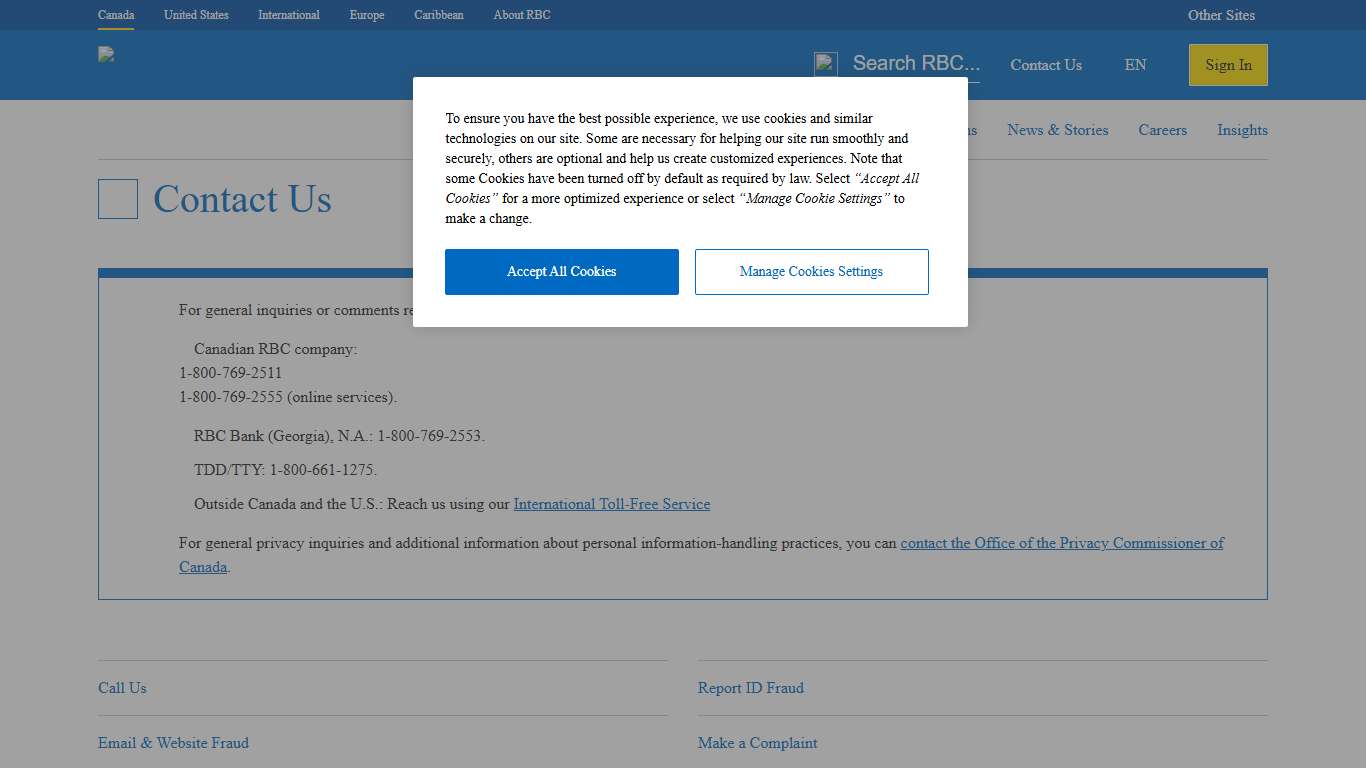Click the search magnifier icon

(x=825, y=64)
